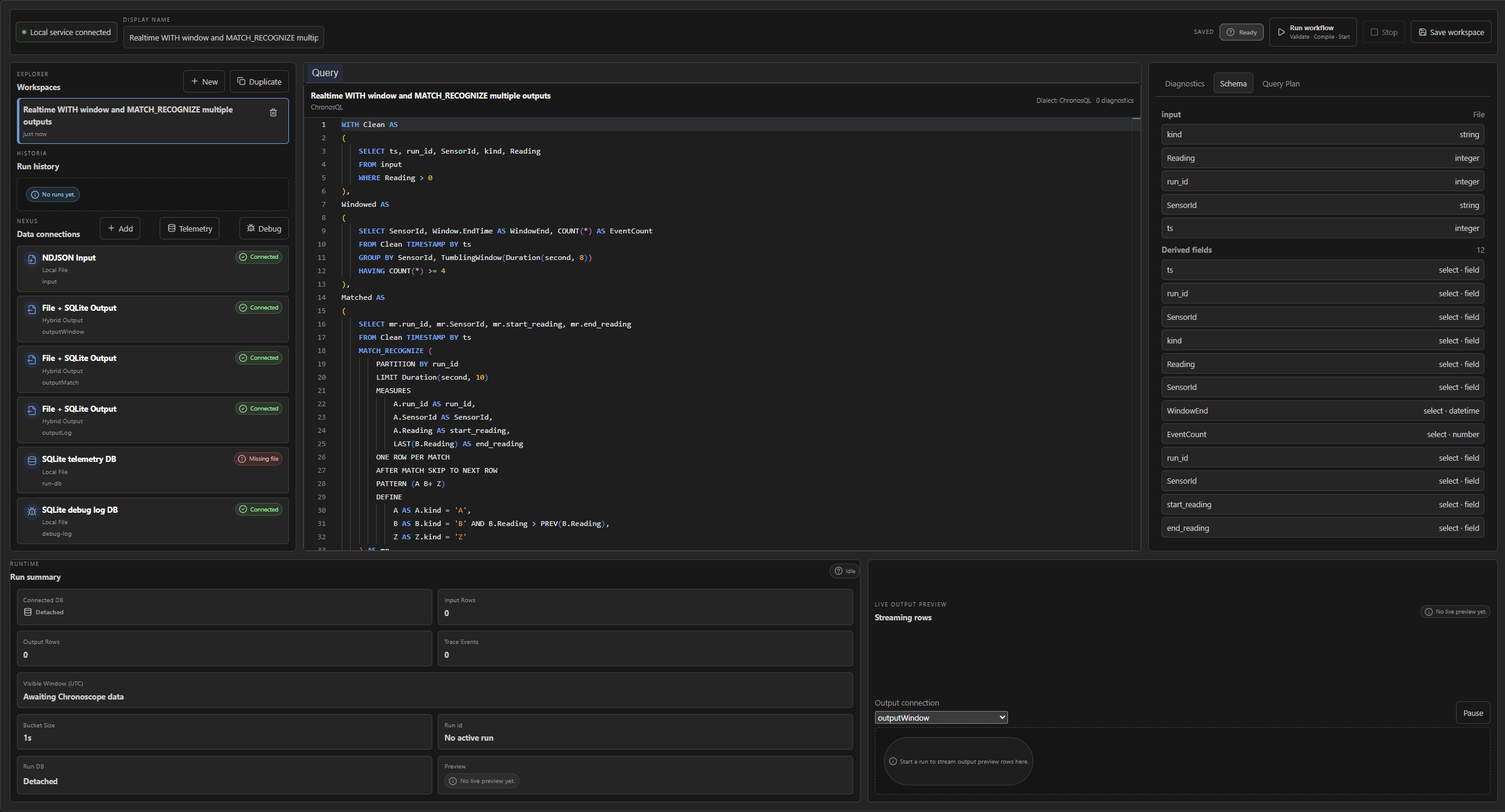This screenshot has height=812, width=1505.
Task: Click the input schema ts integer row
Action: (x=1322, y=228)
